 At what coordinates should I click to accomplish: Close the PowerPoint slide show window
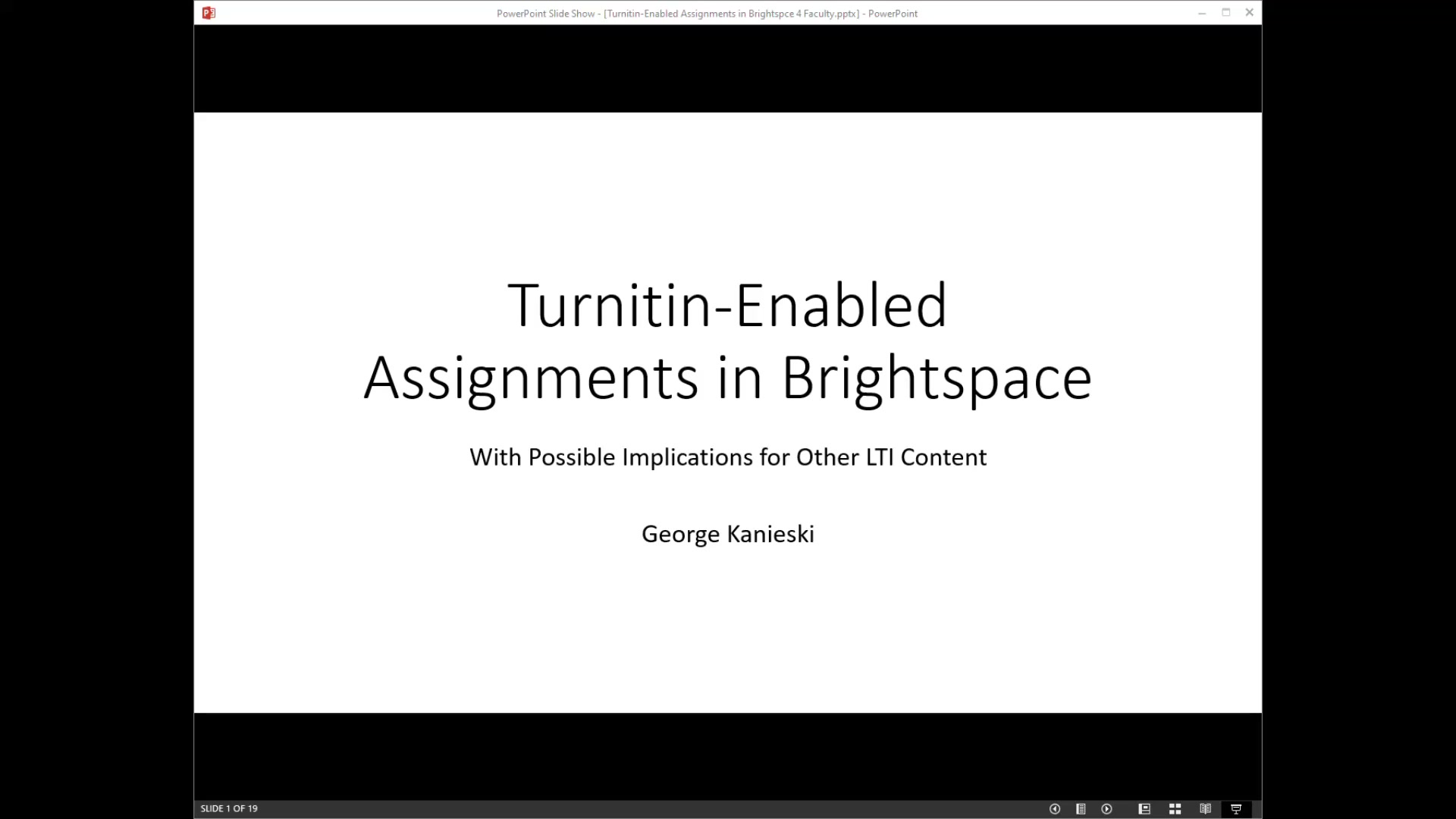(x=1250, y=13)
